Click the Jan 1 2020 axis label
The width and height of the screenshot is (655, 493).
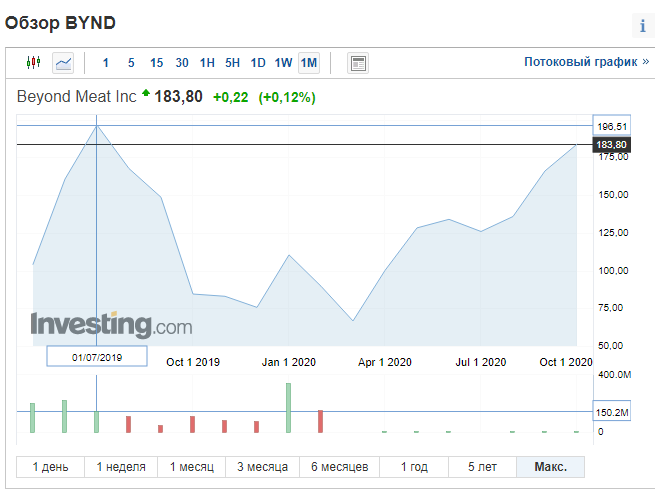289,362
